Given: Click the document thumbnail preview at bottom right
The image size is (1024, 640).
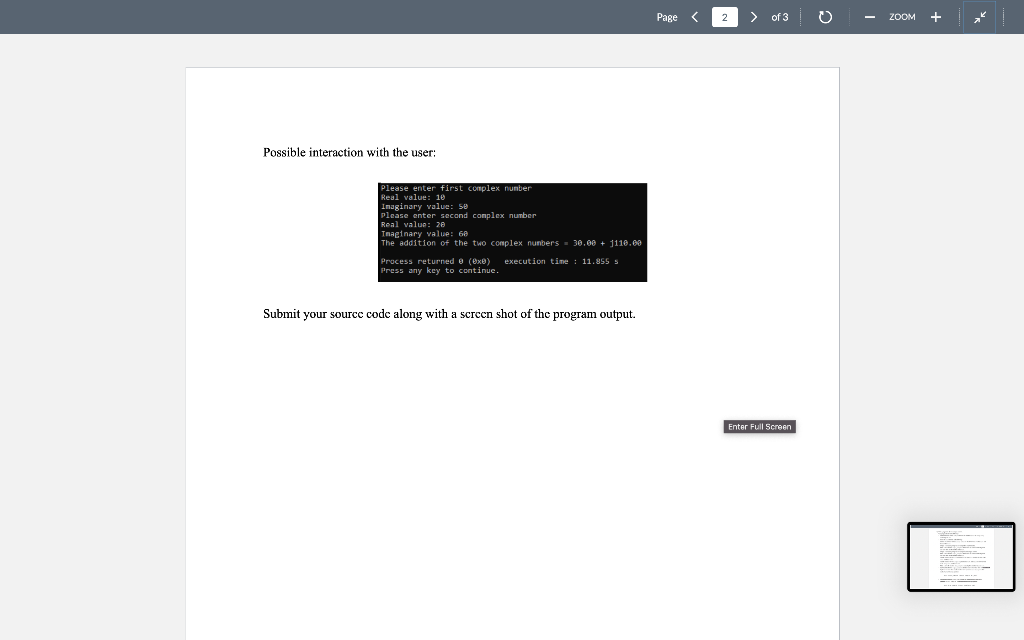Looking at the screenshot, I should pyautogui.click(x=961, y=557).
